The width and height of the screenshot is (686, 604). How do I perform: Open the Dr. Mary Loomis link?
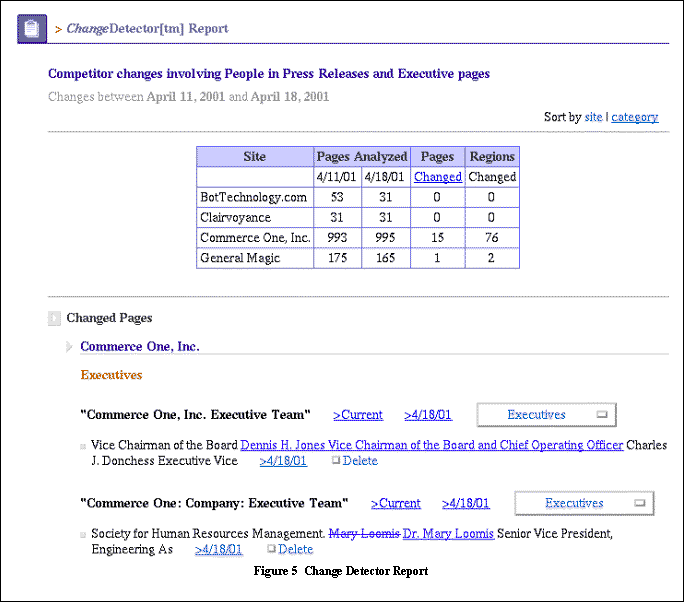point(448,534)
